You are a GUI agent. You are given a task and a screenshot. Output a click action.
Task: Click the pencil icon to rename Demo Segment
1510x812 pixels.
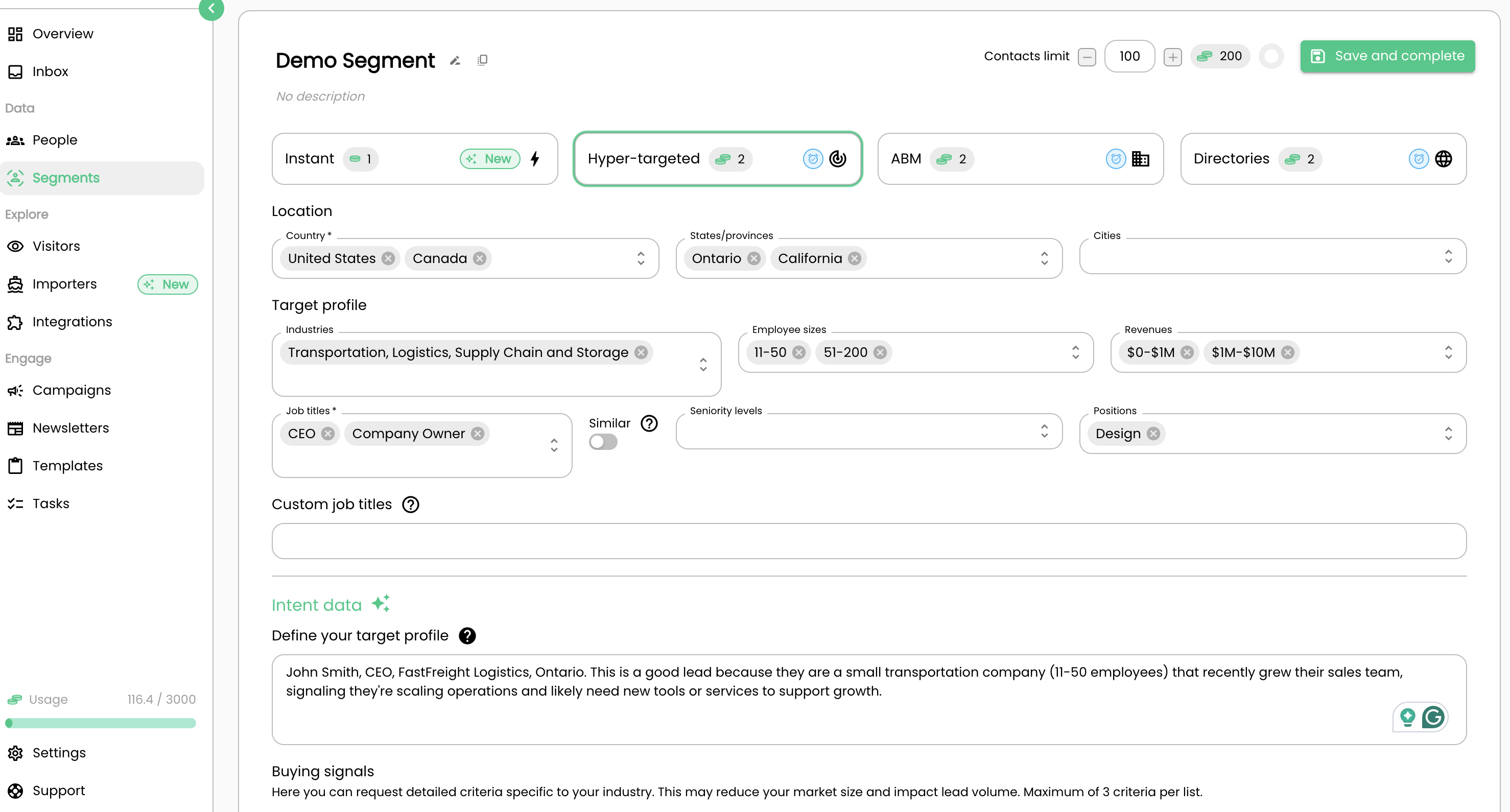[x=455, y=60]
